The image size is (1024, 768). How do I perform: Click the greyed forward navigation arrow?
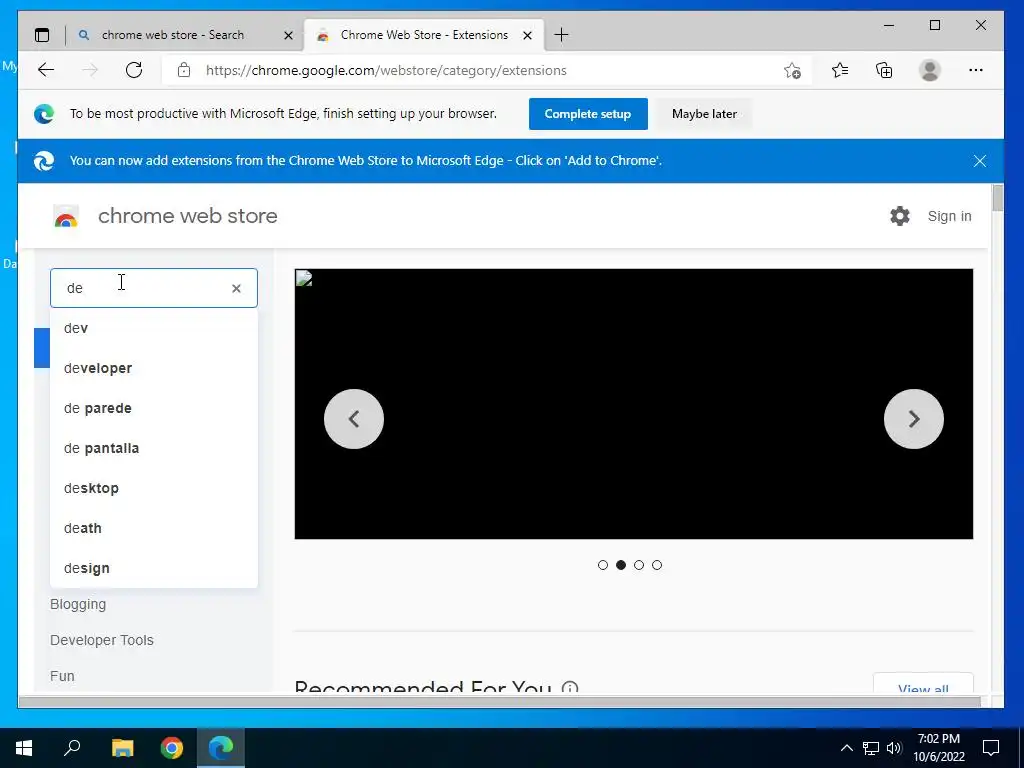click(89, 70)
